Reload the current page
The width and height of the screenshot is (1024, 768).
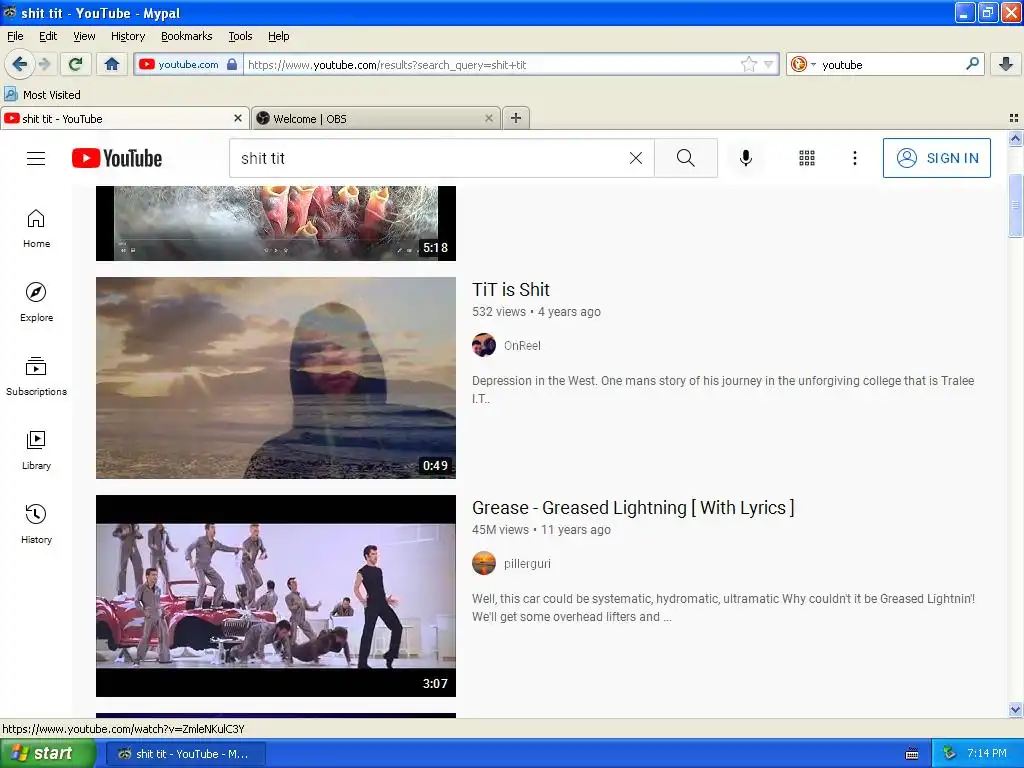click(76, 64)
